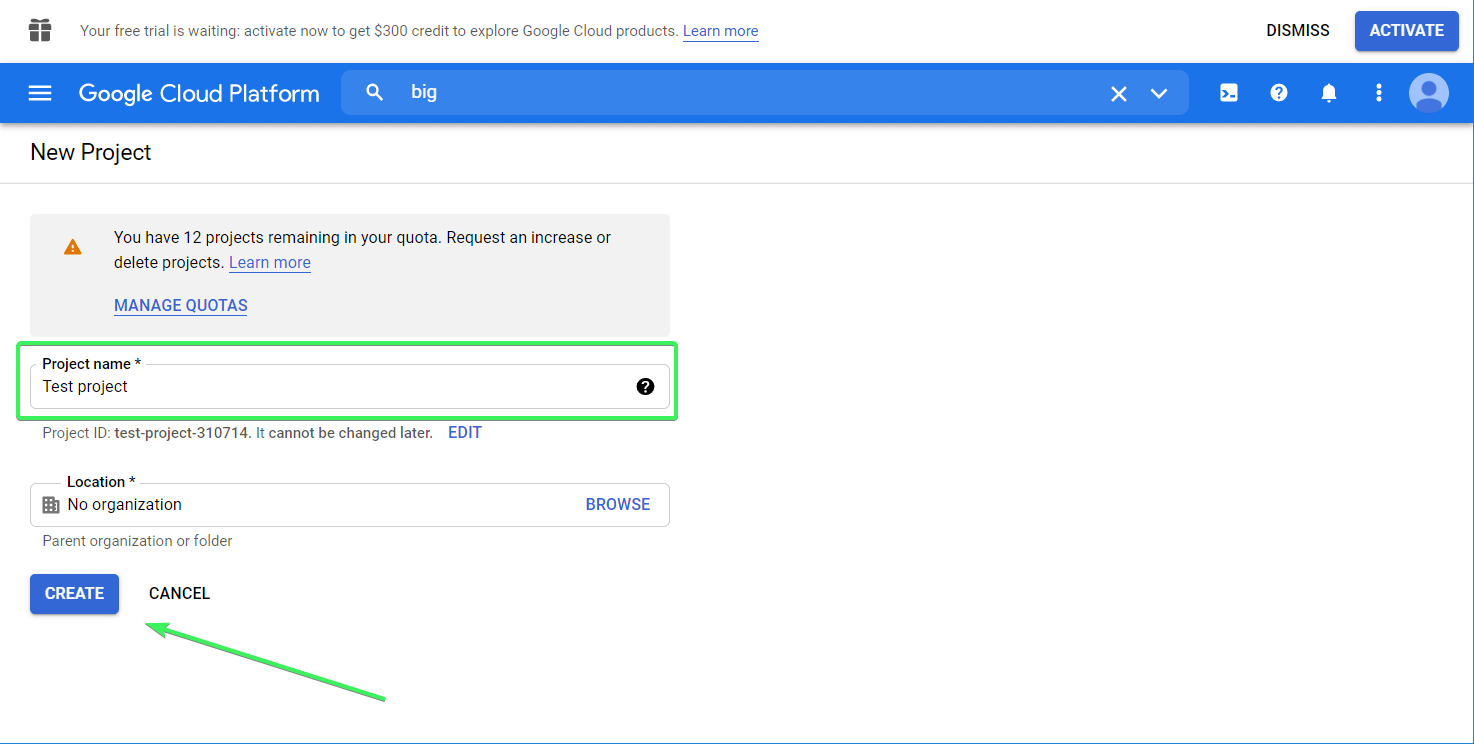Screen dimensions: 1474x744
Task: Click the CREATE button
Action: pos(75,594)
